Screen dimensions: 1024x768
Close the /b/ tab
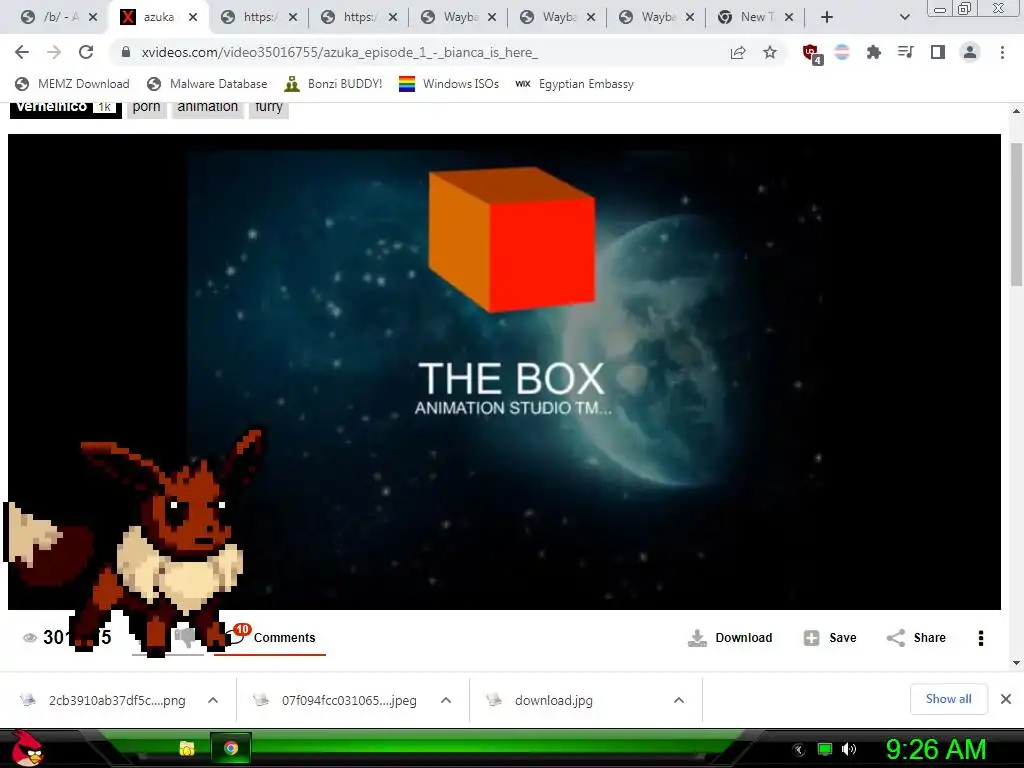pyautogui.click(x=93, y=17)
